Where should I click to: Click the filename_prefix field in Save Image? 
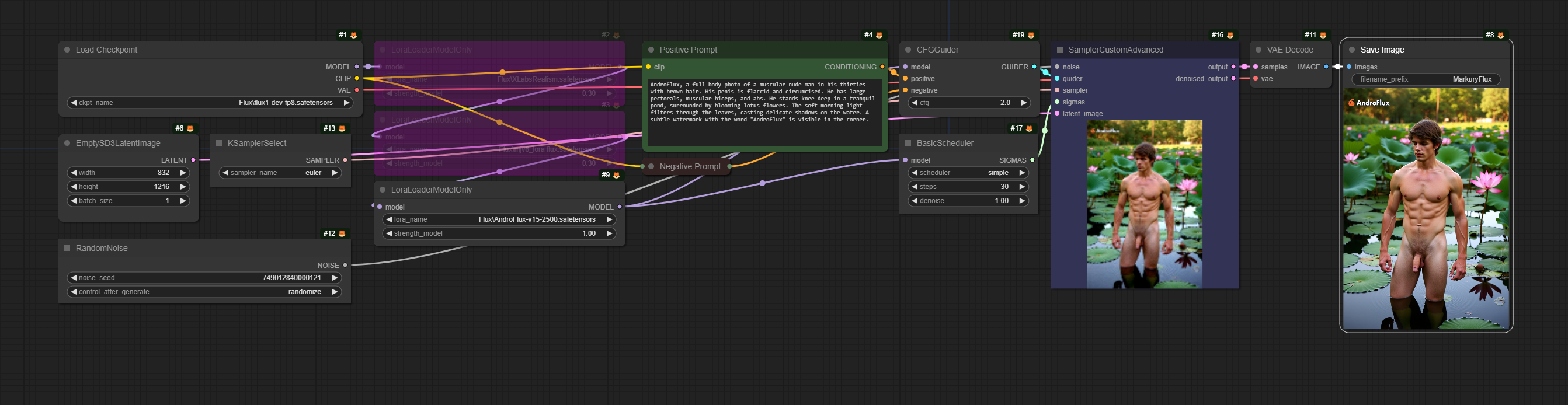pos(1425,80)
